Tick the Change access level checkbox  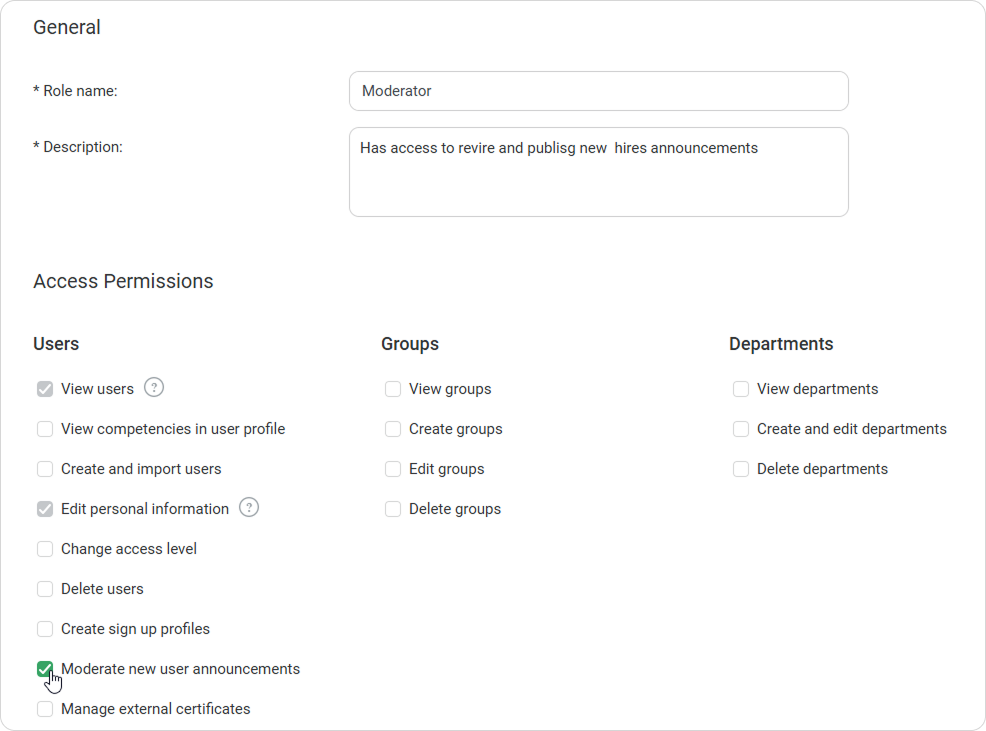(45, 549)
